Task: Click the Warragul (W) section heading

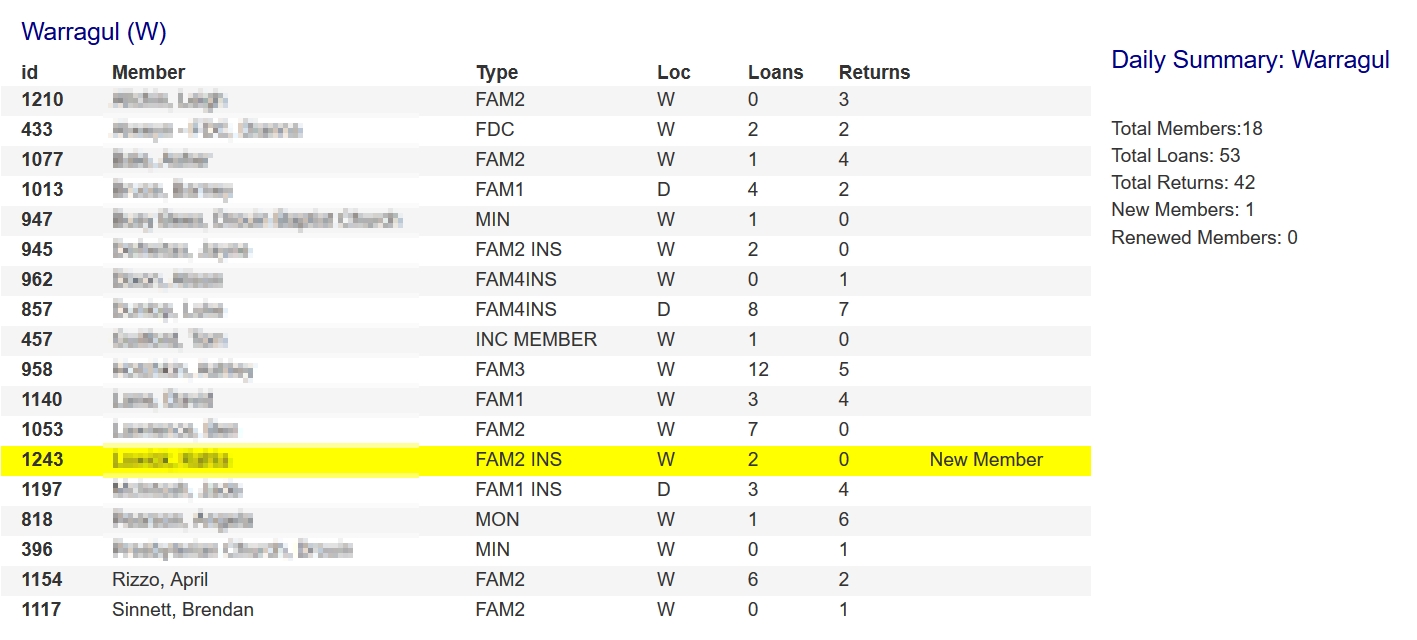Action: point(93,32)
